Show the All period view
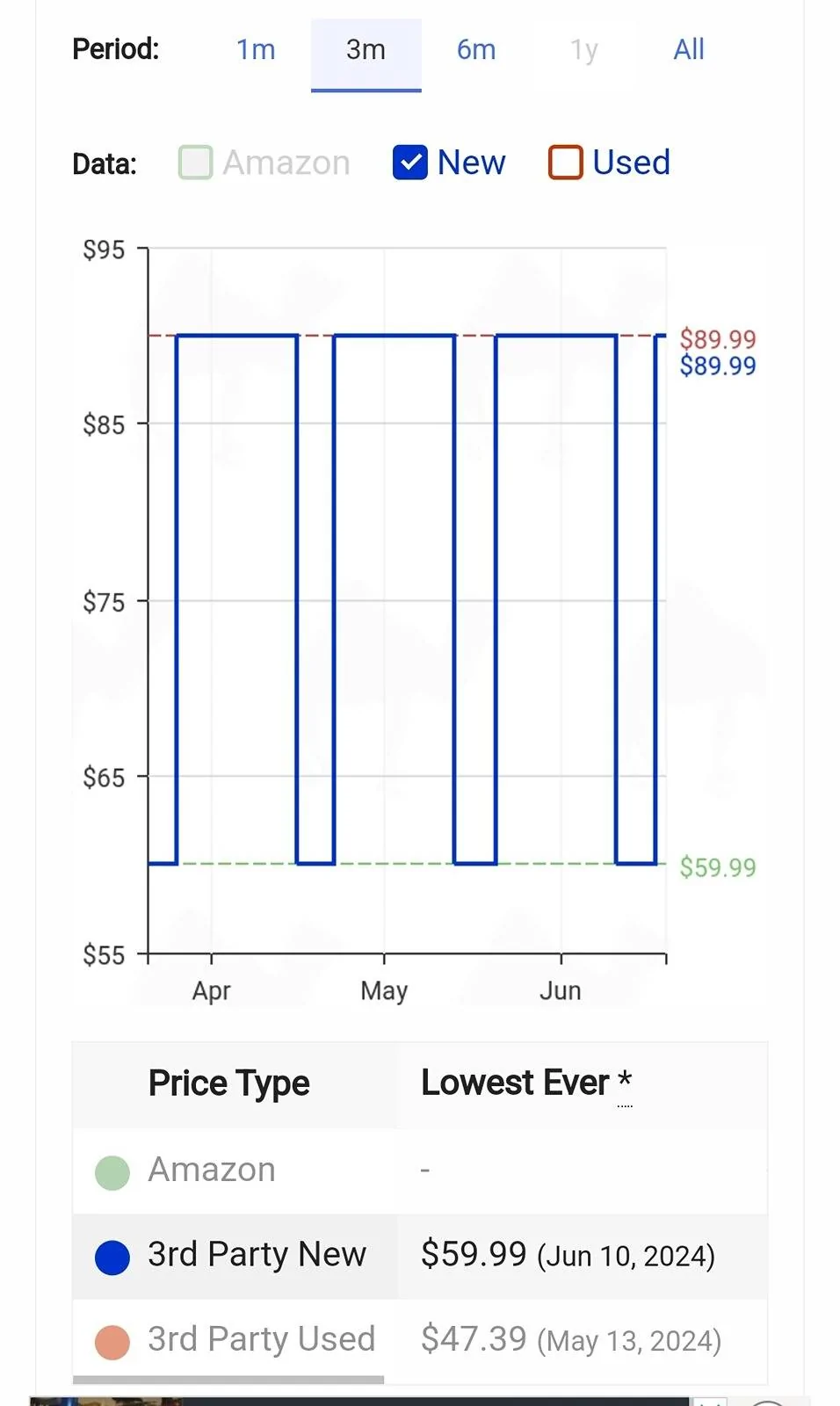The width and height of the screenshot is (840, 1406). tap(689, 50)
